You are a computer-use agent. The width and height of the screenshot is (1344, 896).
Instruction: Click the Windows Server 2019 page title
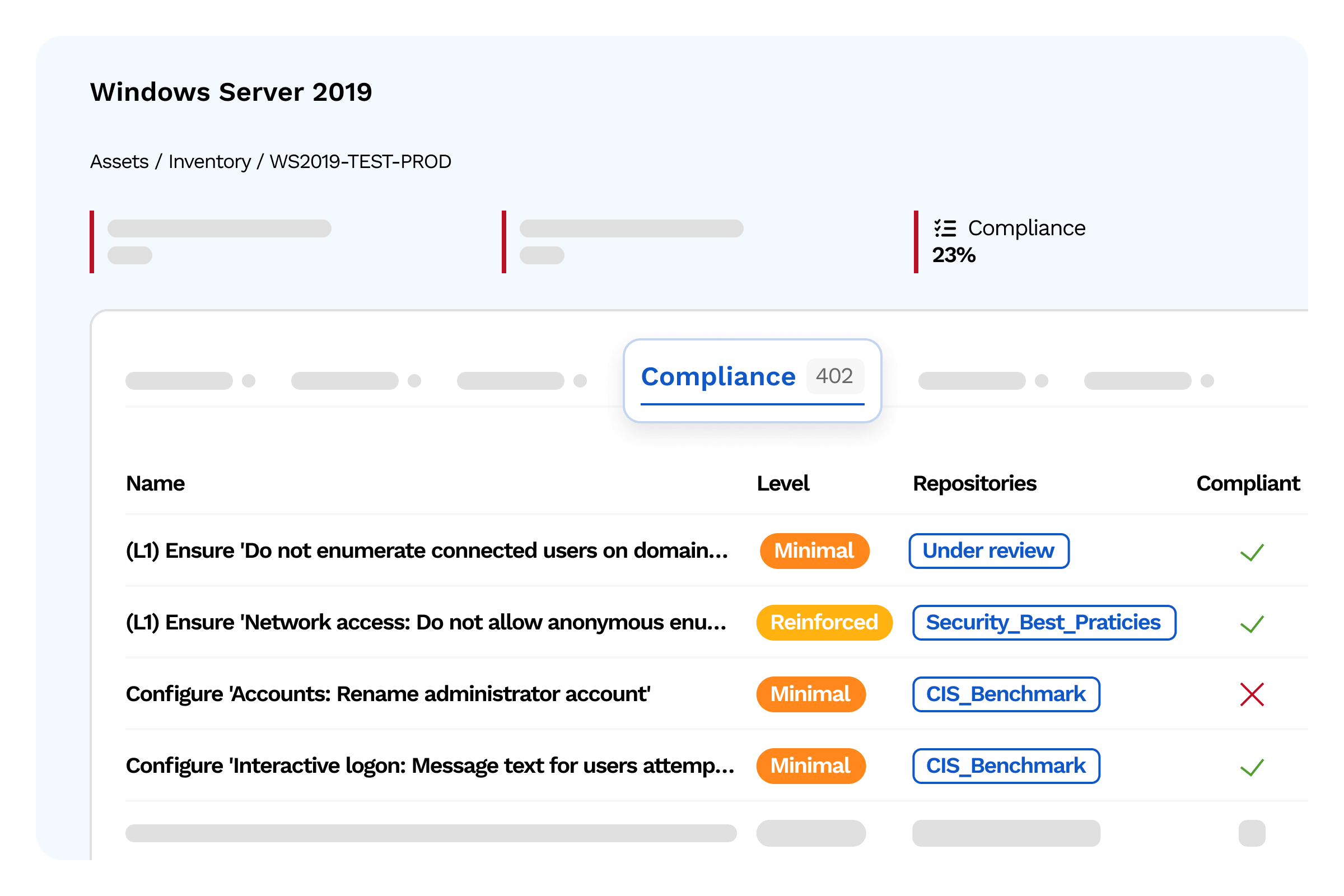click(231, 92)
